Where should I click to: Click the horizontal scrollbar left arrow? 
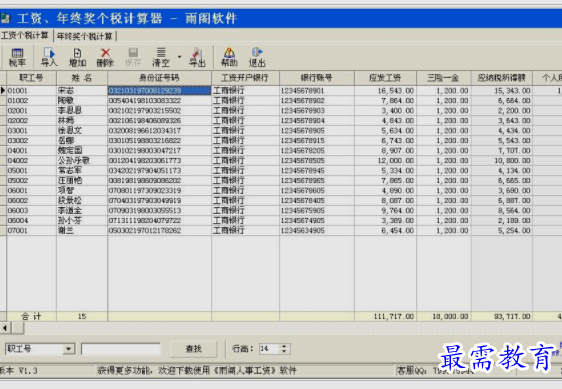click(x=5, y=328)
